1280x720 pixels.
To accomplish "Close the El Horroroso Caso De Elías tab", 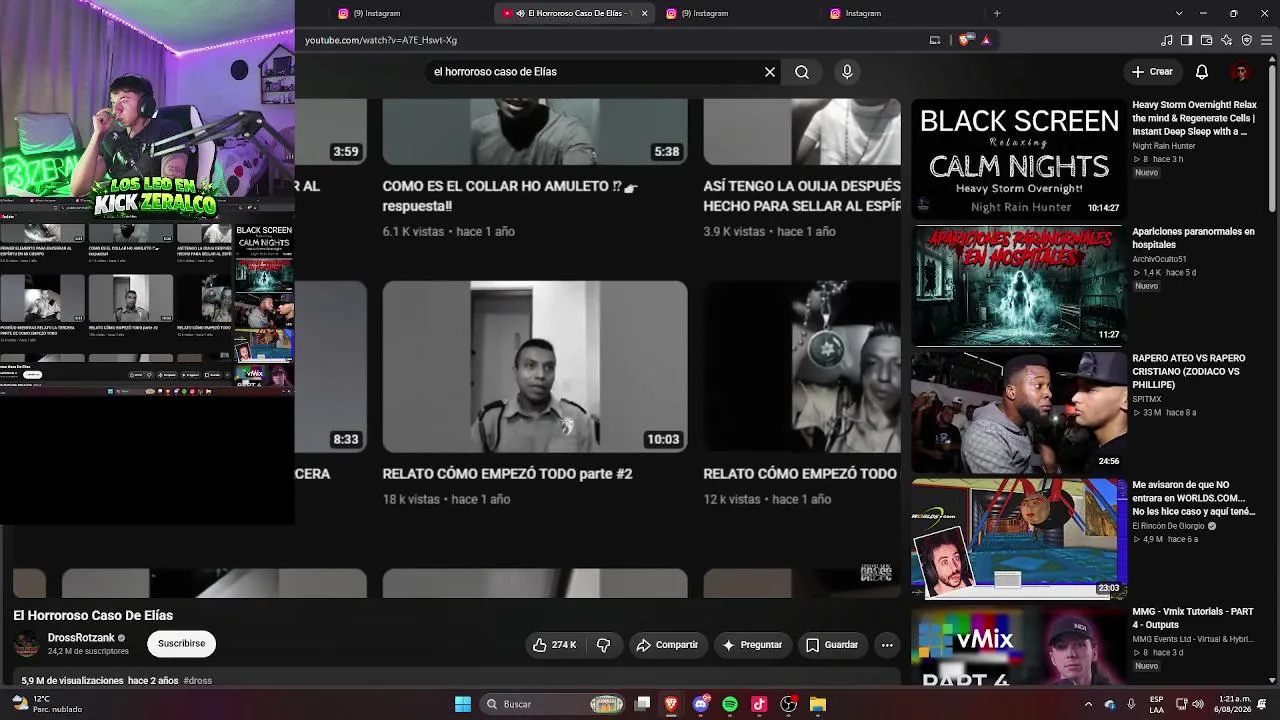I will pos(644,13).
